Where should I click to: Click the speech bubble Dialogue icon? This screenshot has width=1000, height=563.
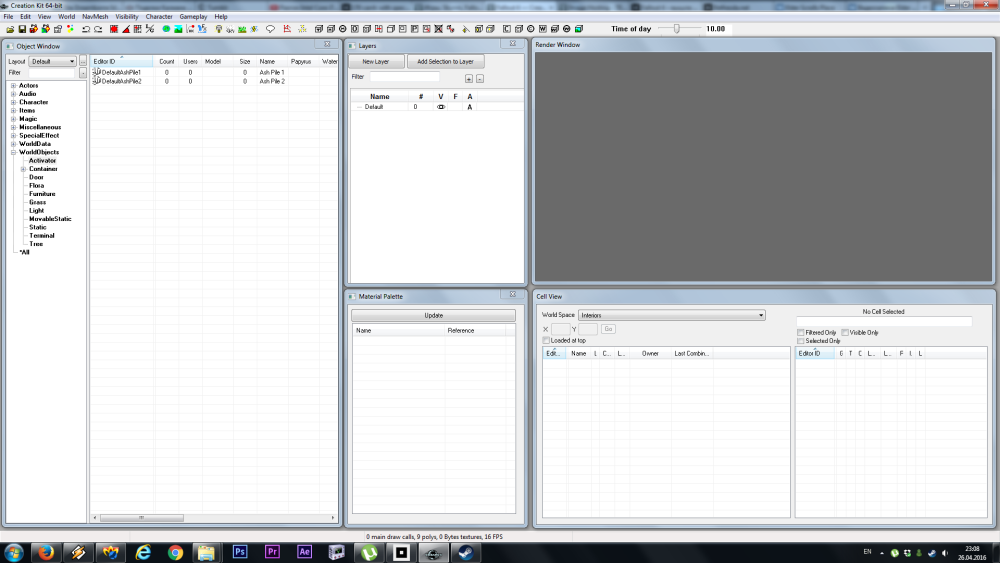coord(270,29)
